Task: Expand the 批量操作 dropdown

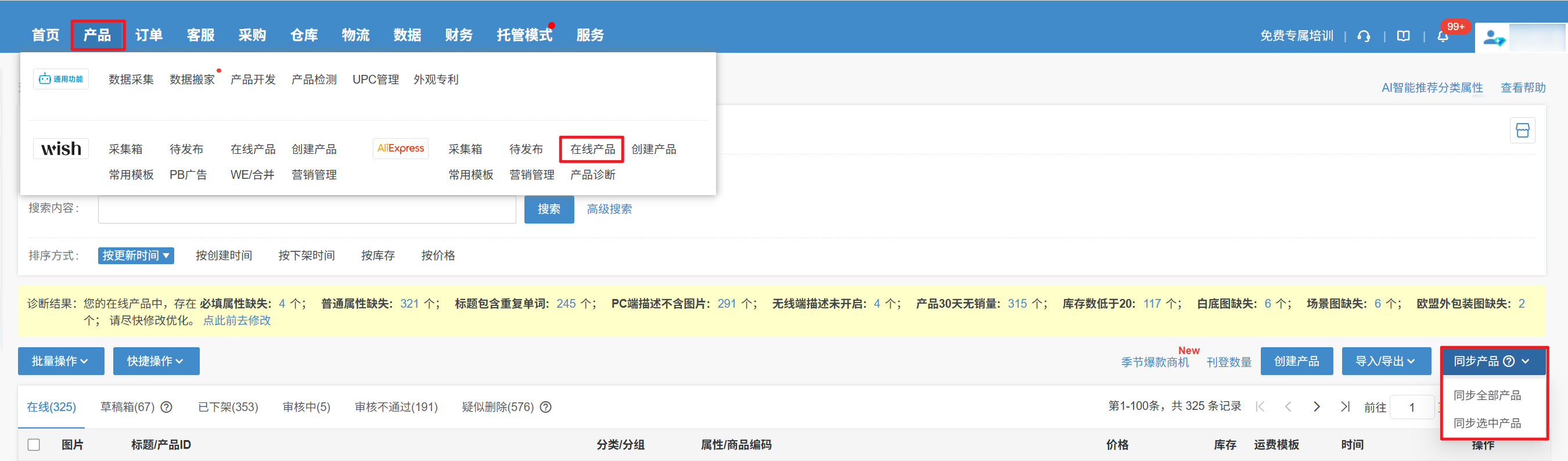Action: tap(60, 361)
